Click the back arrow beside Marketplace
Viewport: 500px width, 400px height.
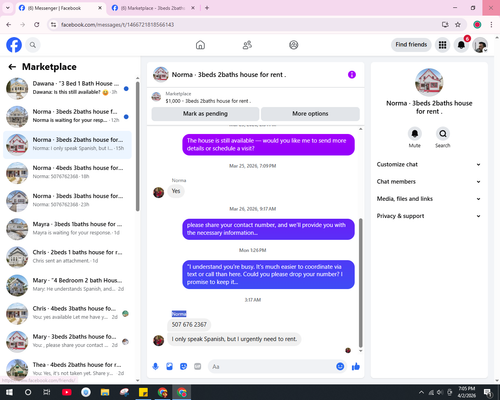12,67
